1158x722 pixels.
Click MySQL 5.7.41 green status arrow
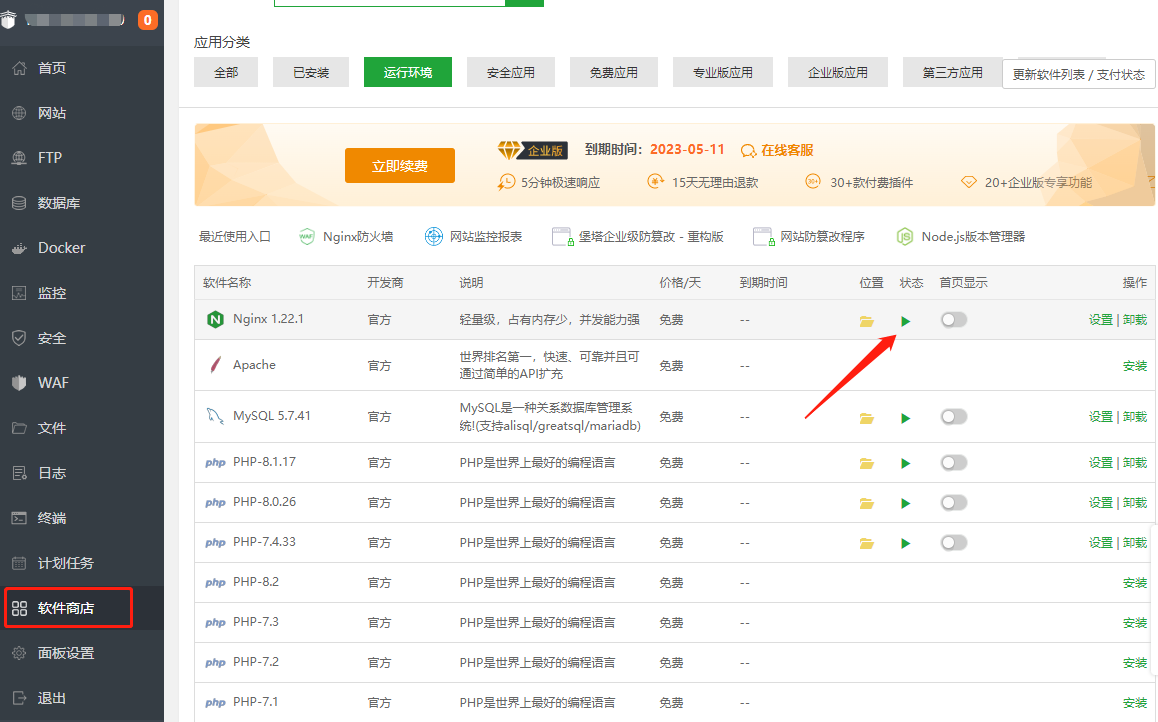point(905,419)
